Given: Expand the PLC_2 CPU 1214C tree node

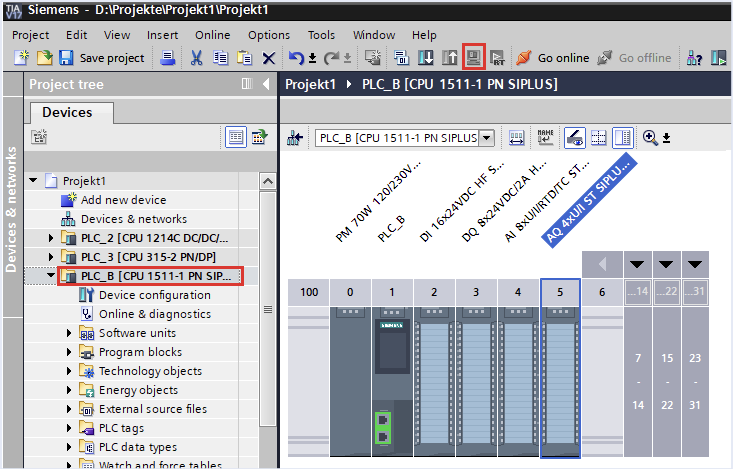Looking at the screenshot, I should [52, 238].
